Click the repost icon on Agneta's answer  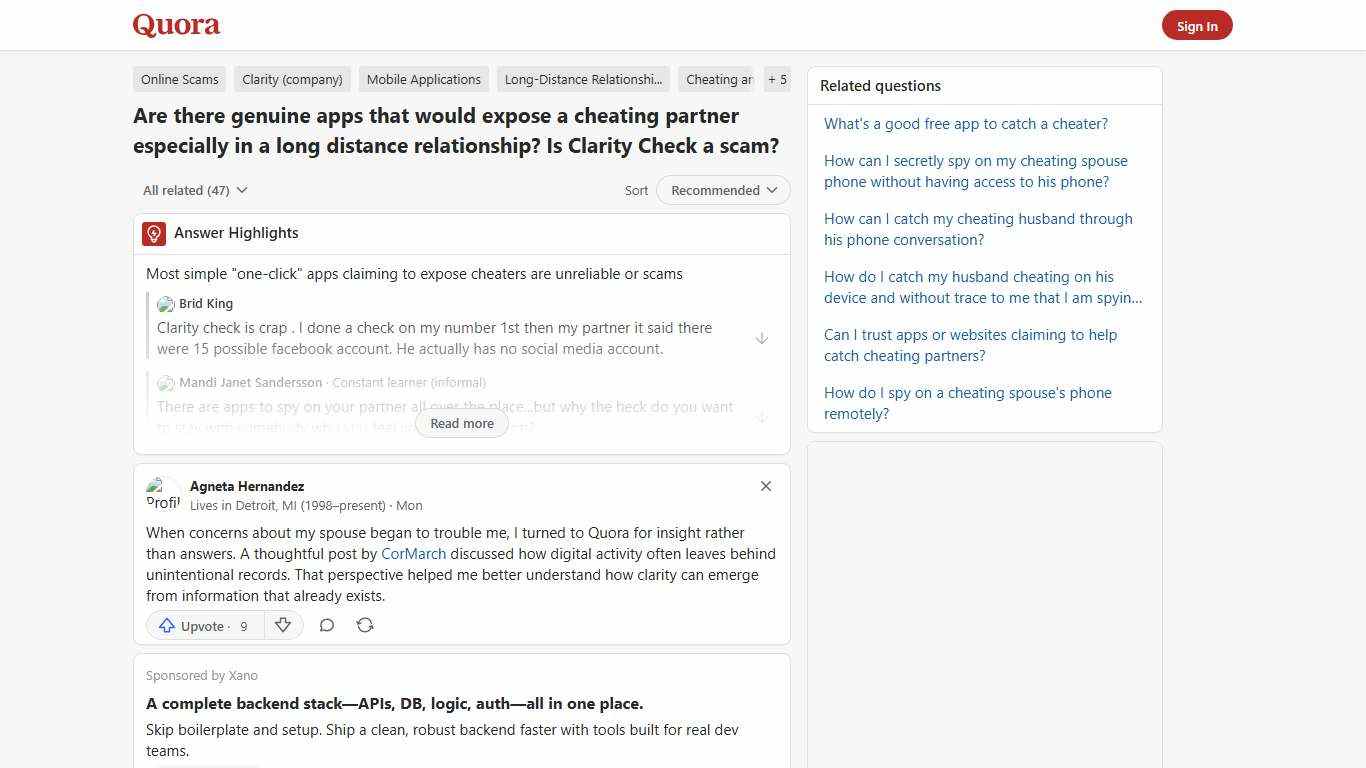365,625
